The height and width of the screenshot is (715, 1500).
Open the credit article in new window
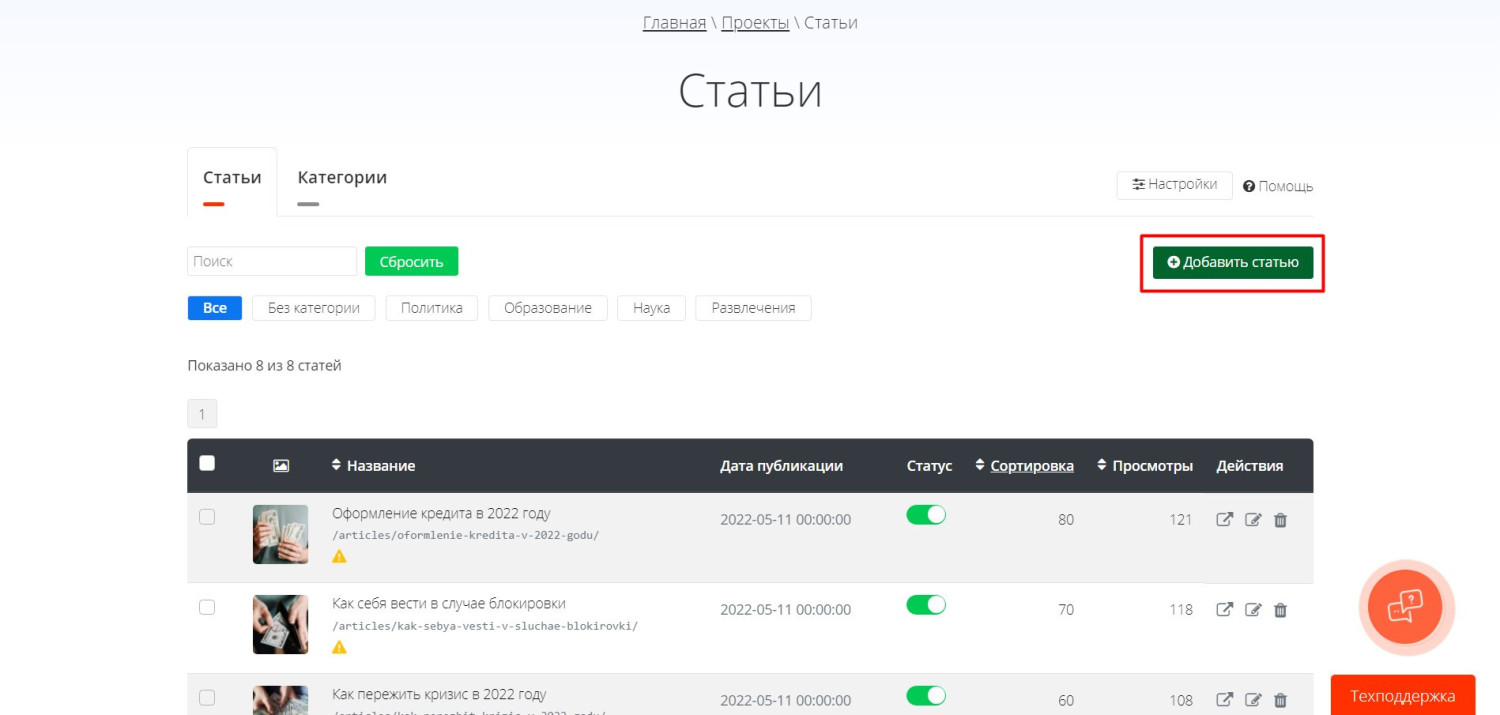(1224, 520)
